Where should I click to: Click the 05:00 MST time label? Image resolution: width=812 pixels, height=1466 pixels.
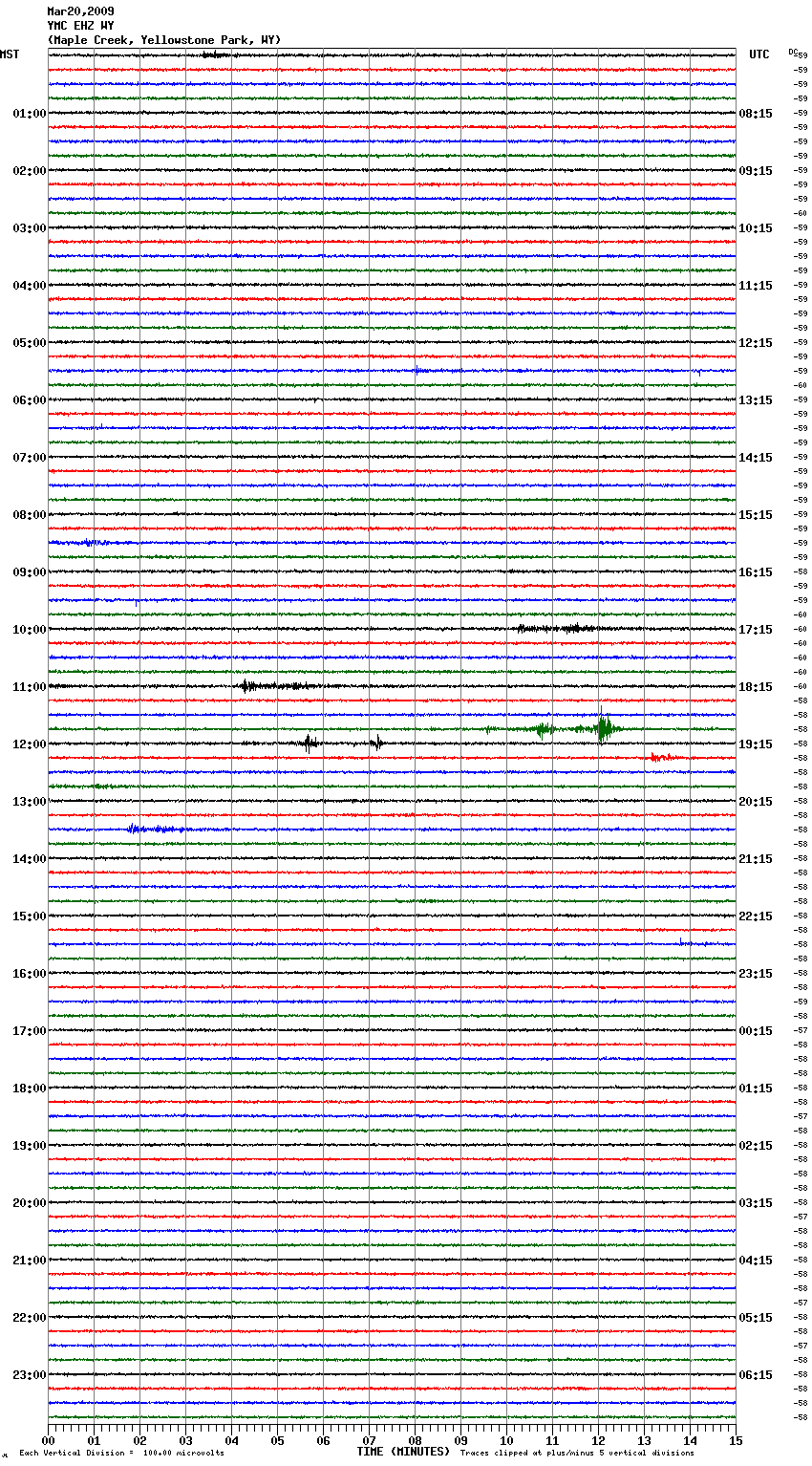tap(30, 343)
